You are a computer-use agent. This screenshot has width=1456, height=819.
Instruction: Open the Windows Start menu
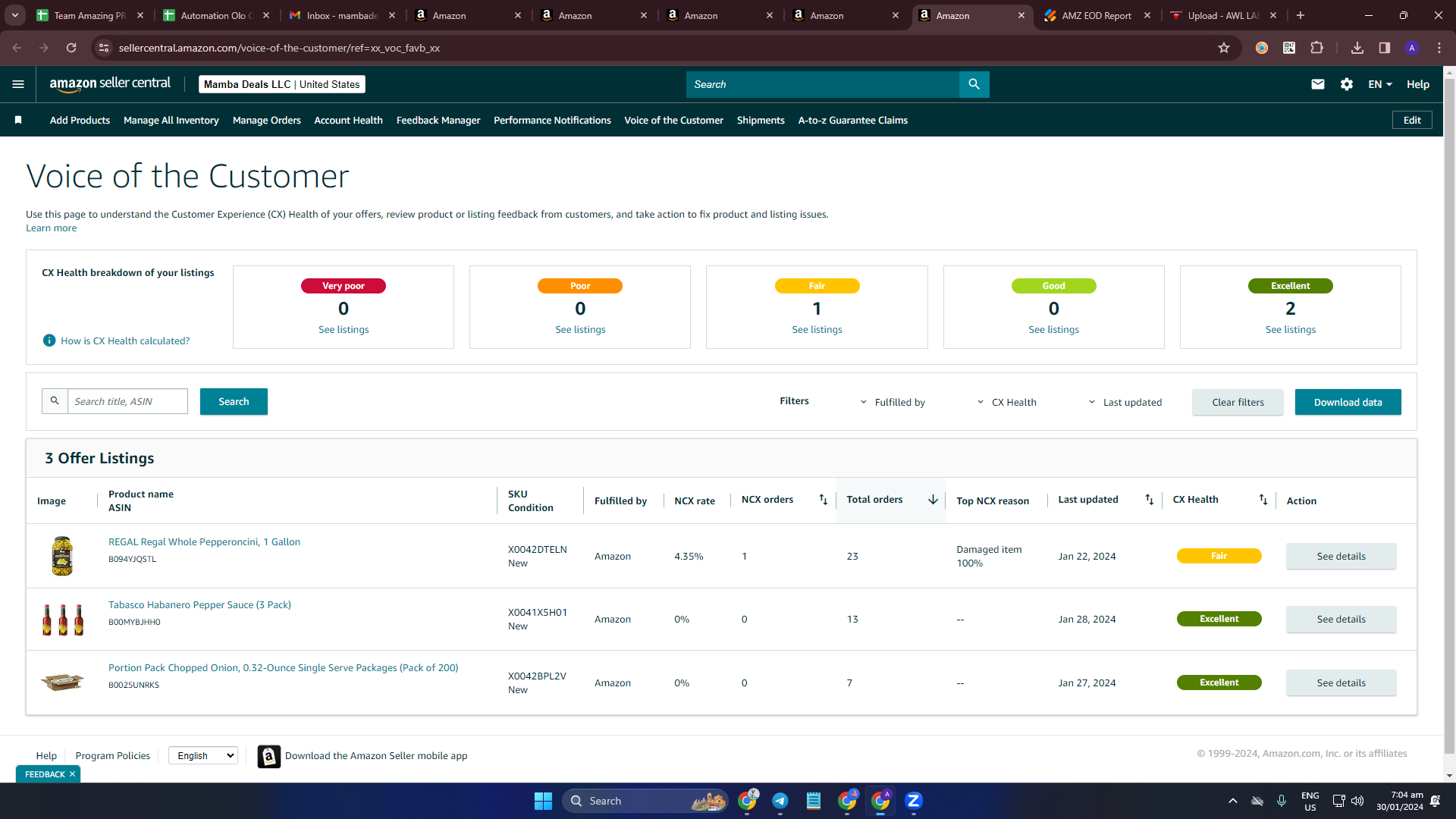543,801
